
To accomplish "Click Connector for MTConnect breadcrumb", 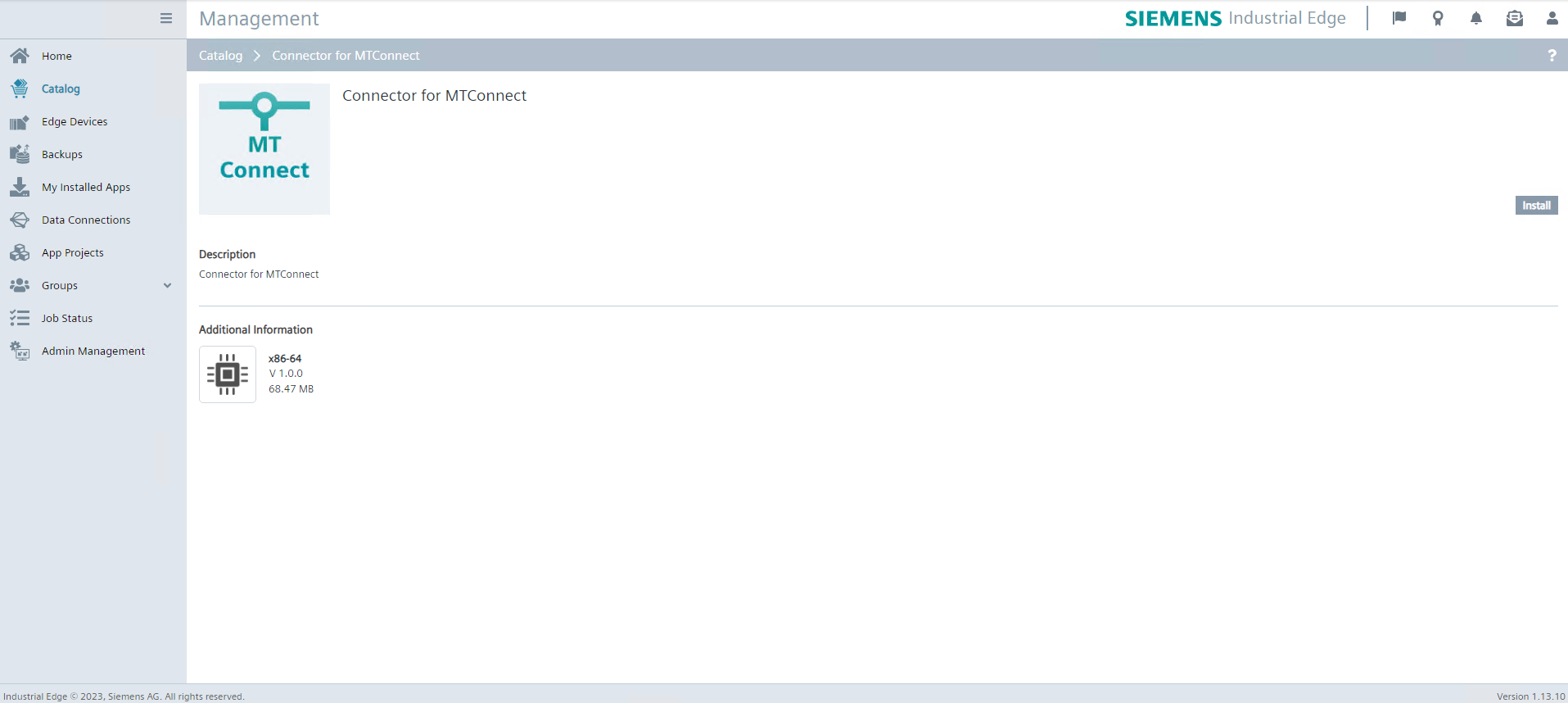I will point(346,55).
